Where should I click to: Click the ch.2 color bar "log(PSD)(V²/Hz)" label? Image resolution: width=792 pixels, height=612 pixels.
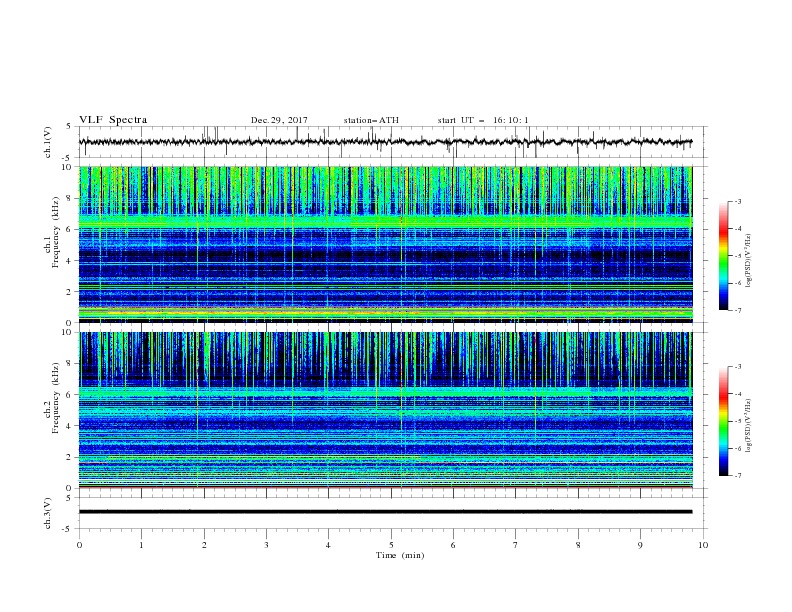[x=749, y=425]
